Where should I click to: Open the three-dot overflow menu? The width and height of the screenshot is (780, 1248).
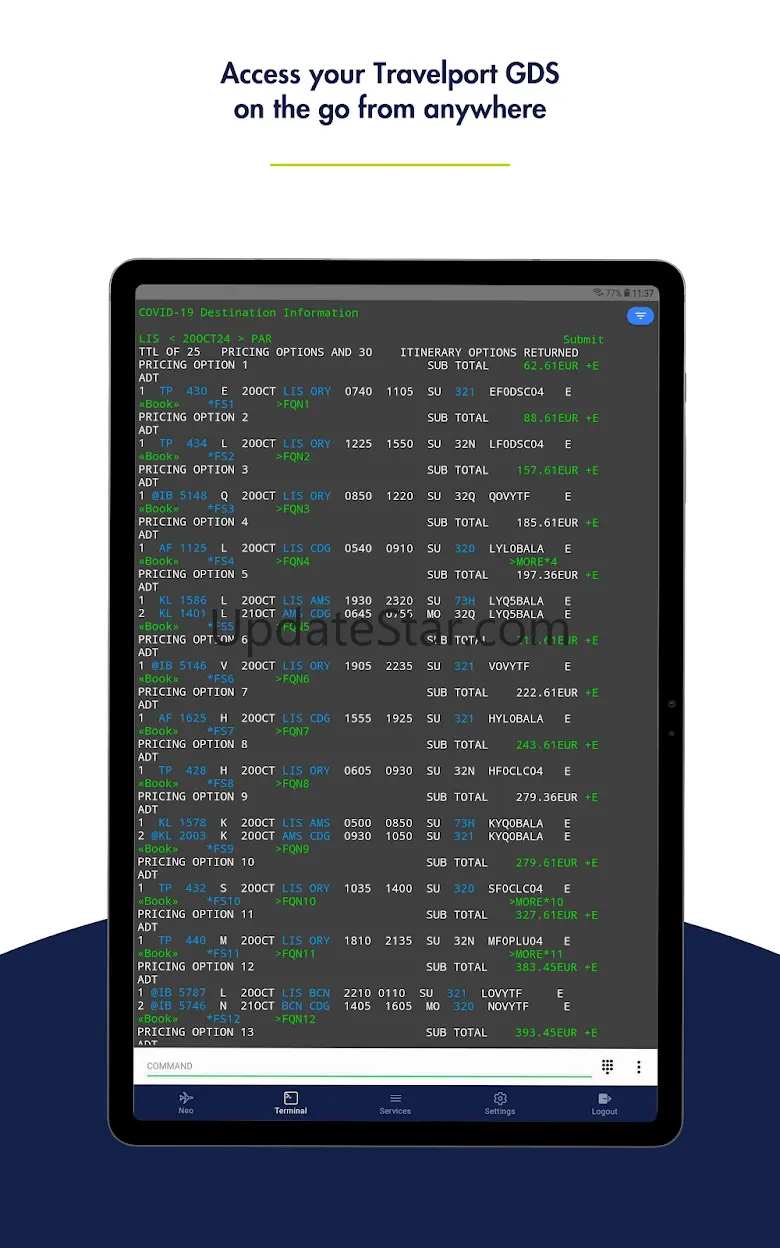pyautogui.click(x=638, y=1067)
